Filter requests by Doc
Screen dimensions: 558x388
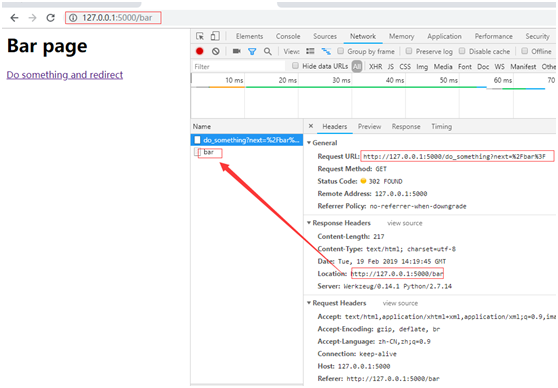click(x=483, y=67)
